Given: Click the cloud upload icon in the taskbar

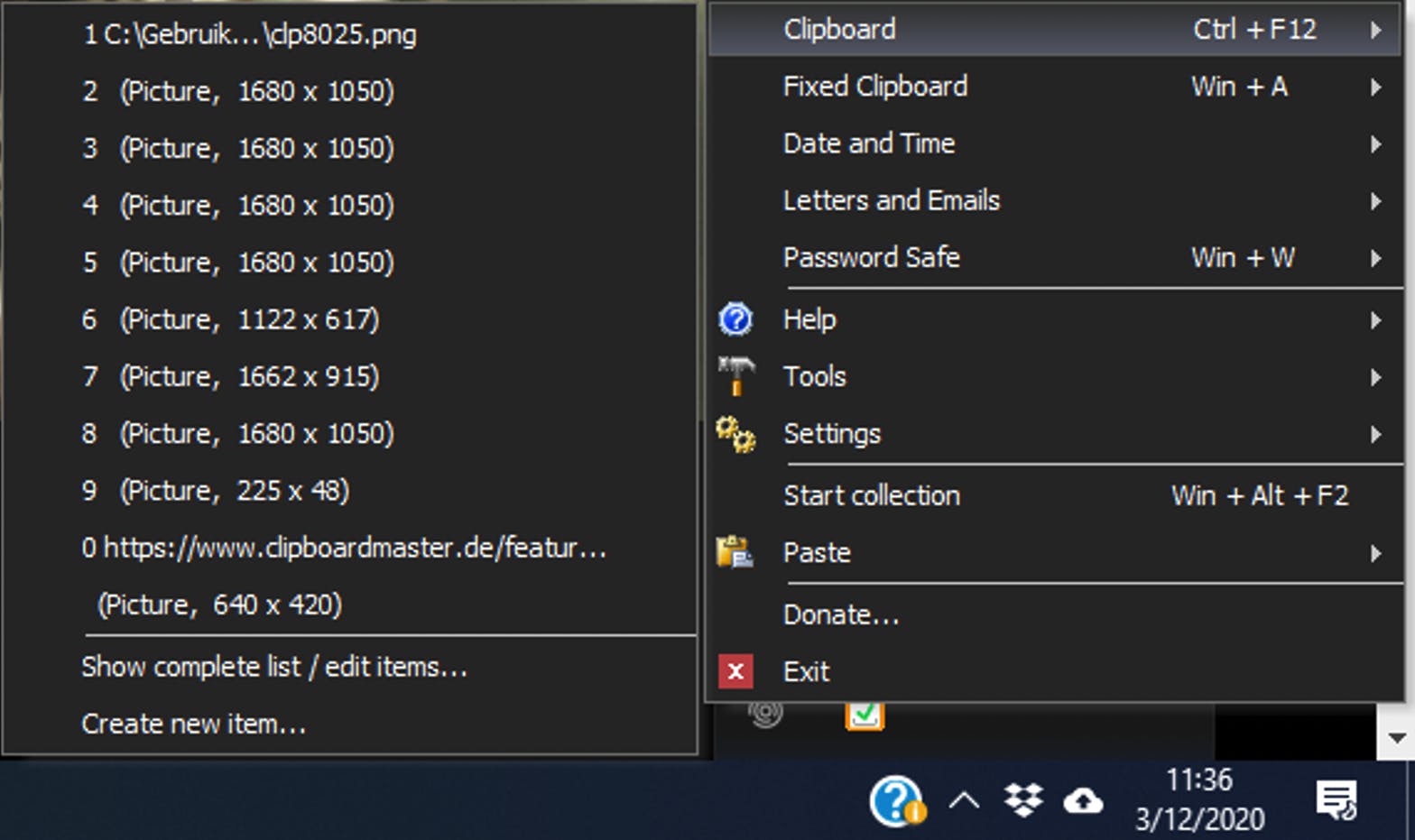Looking at the screenshot, I should [x=1083, y=800].
